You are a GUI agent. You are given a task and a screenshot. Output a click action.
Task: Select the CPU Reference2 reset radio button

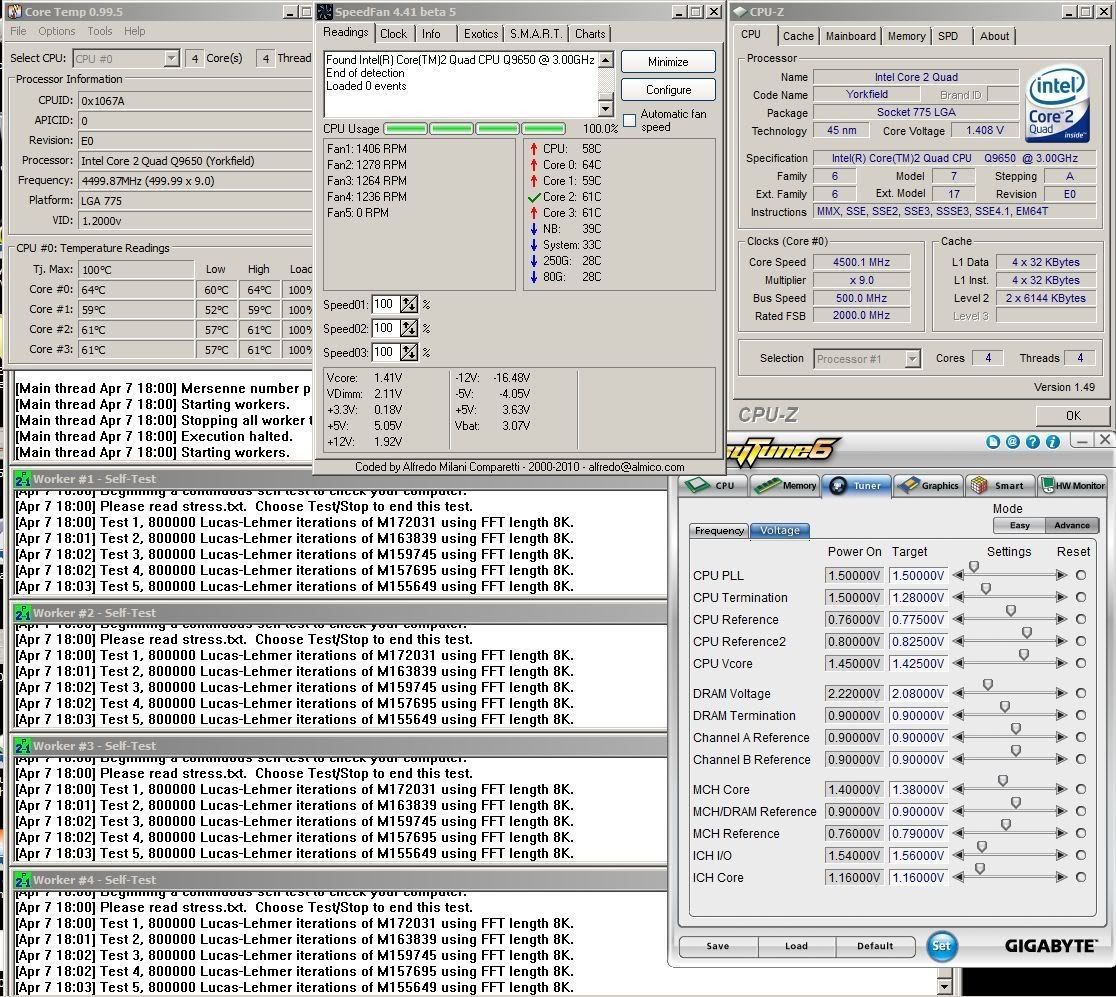(1081, 641)
